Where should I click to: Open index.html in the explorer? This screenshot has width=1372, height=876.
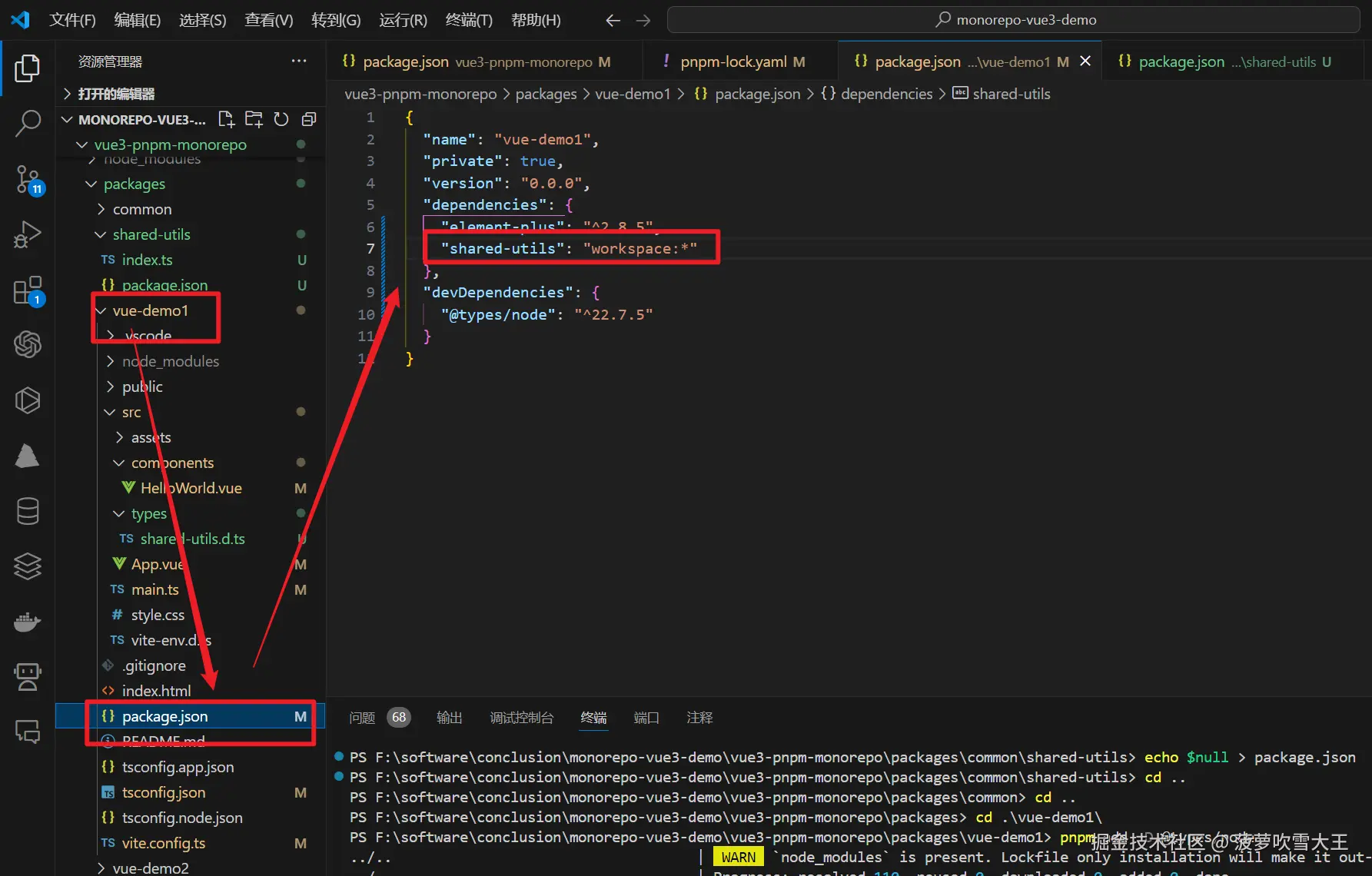(191, 691)
